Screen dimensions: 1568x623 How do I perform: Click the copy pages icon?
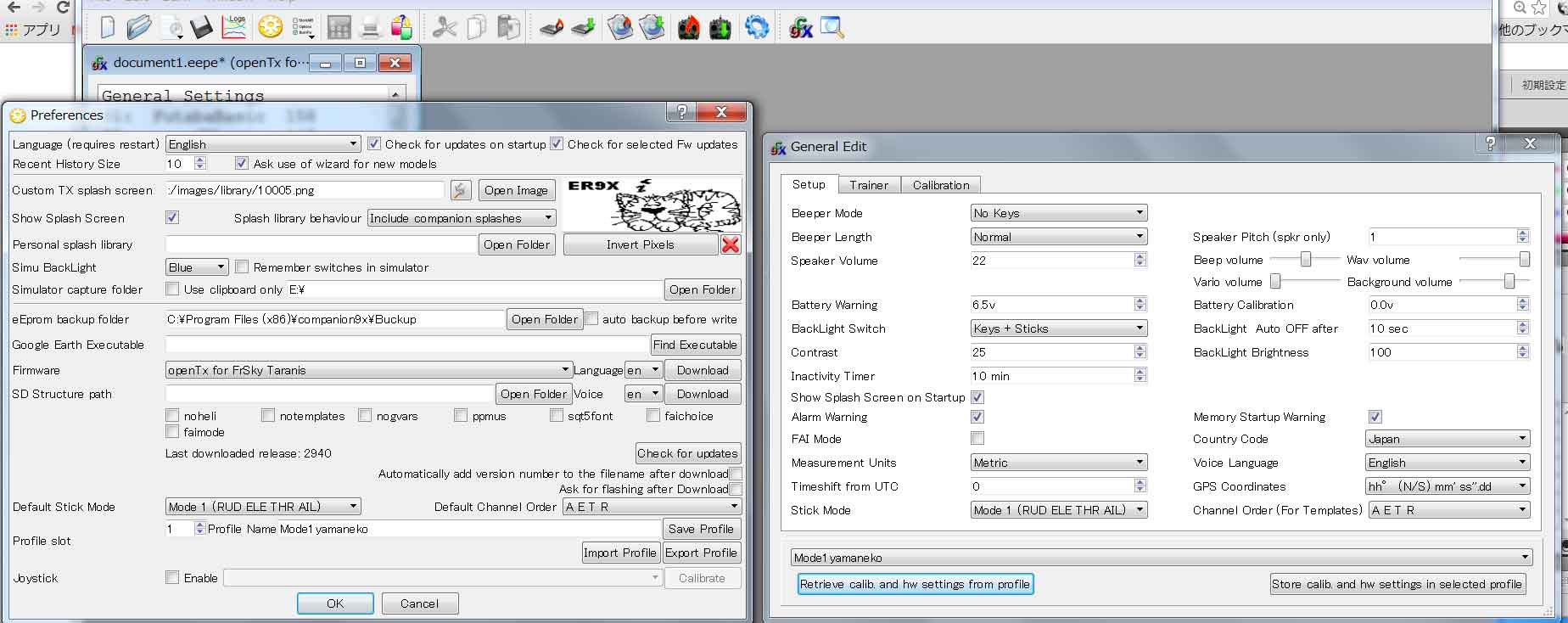click(477, 28)
